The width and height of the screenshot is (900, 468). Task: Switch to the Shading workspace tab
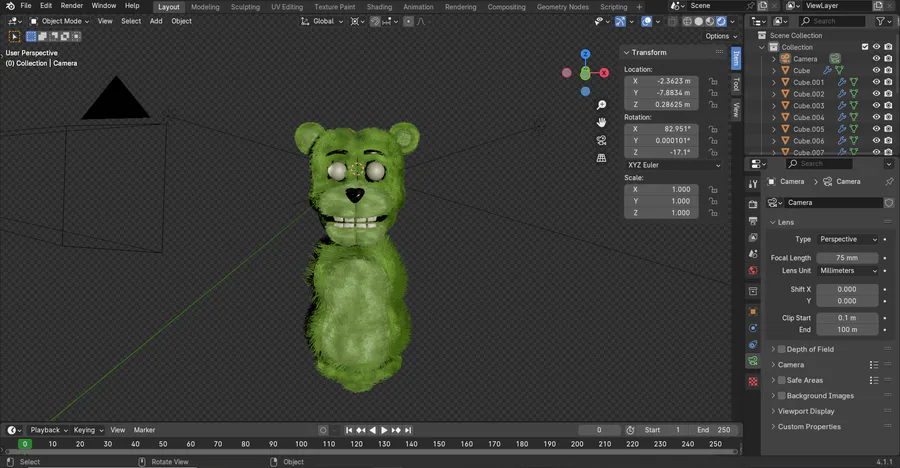(379, 7)
